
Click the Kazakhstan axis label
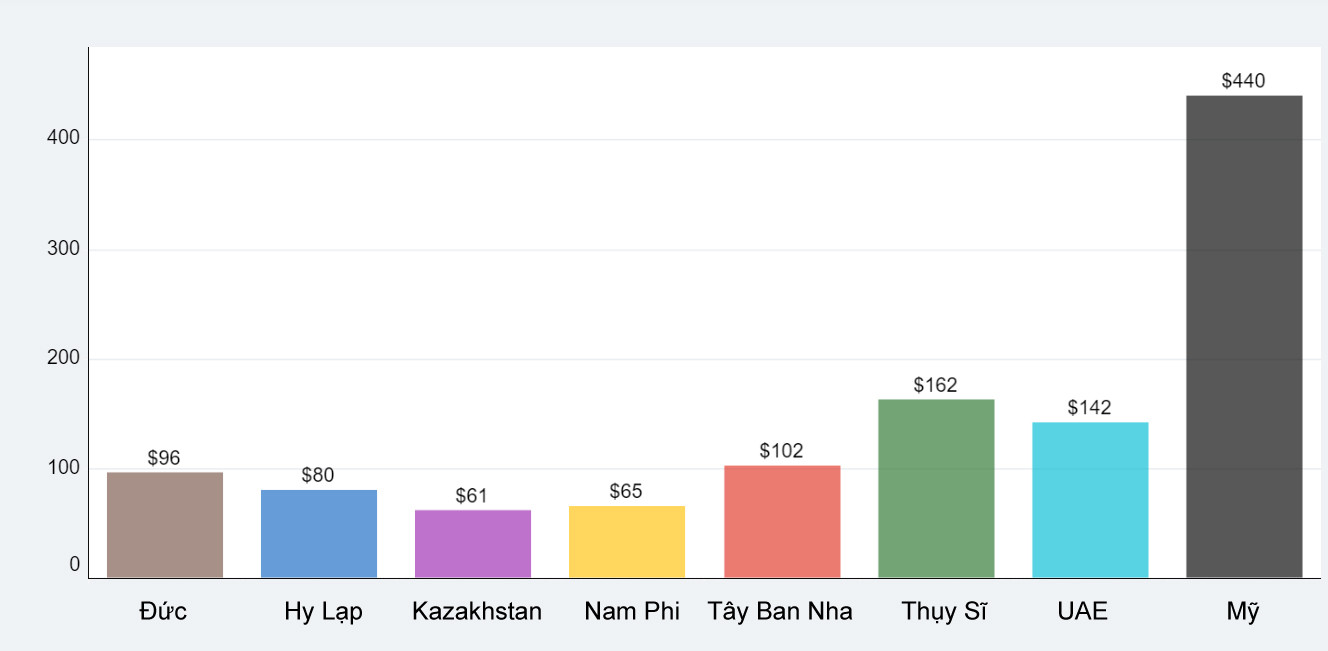point(477,611)
